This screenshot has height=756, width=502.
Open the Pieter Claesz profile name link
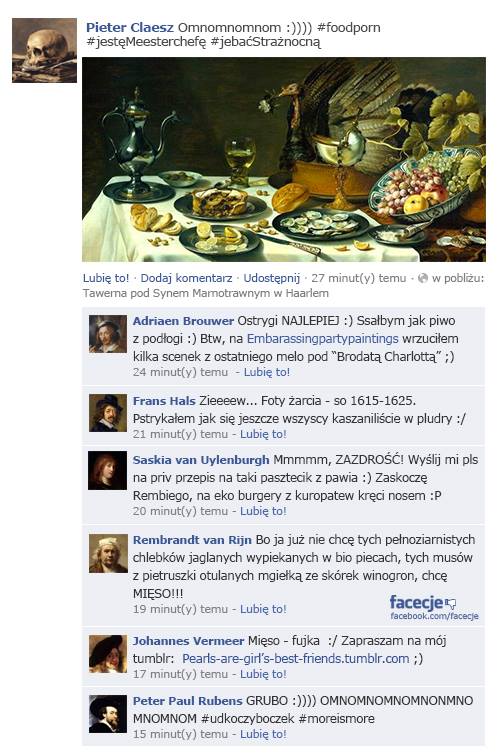pos(130,27)
